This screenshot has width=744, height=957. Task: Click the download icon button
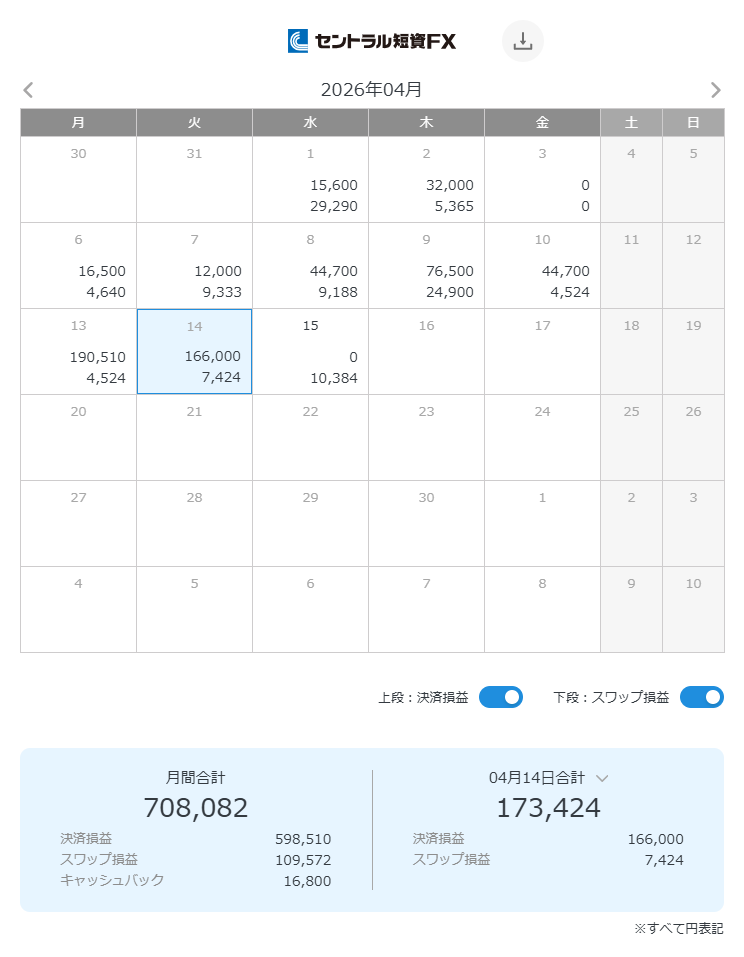522,41
